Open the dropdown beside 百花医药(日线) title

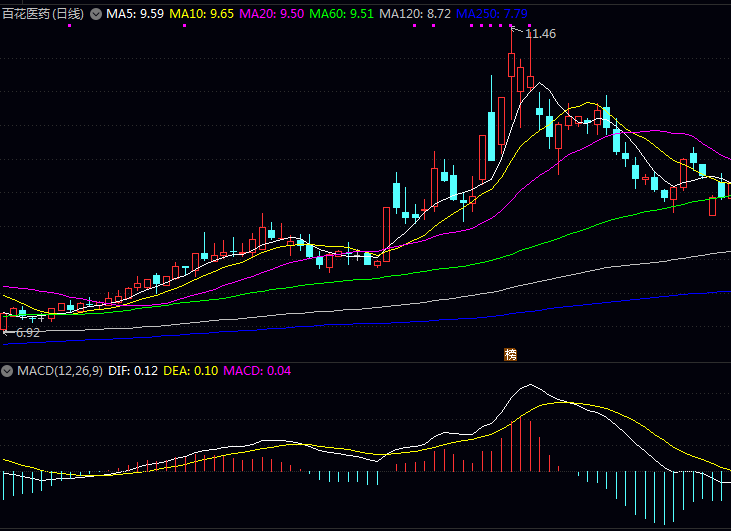click(96, 15)
